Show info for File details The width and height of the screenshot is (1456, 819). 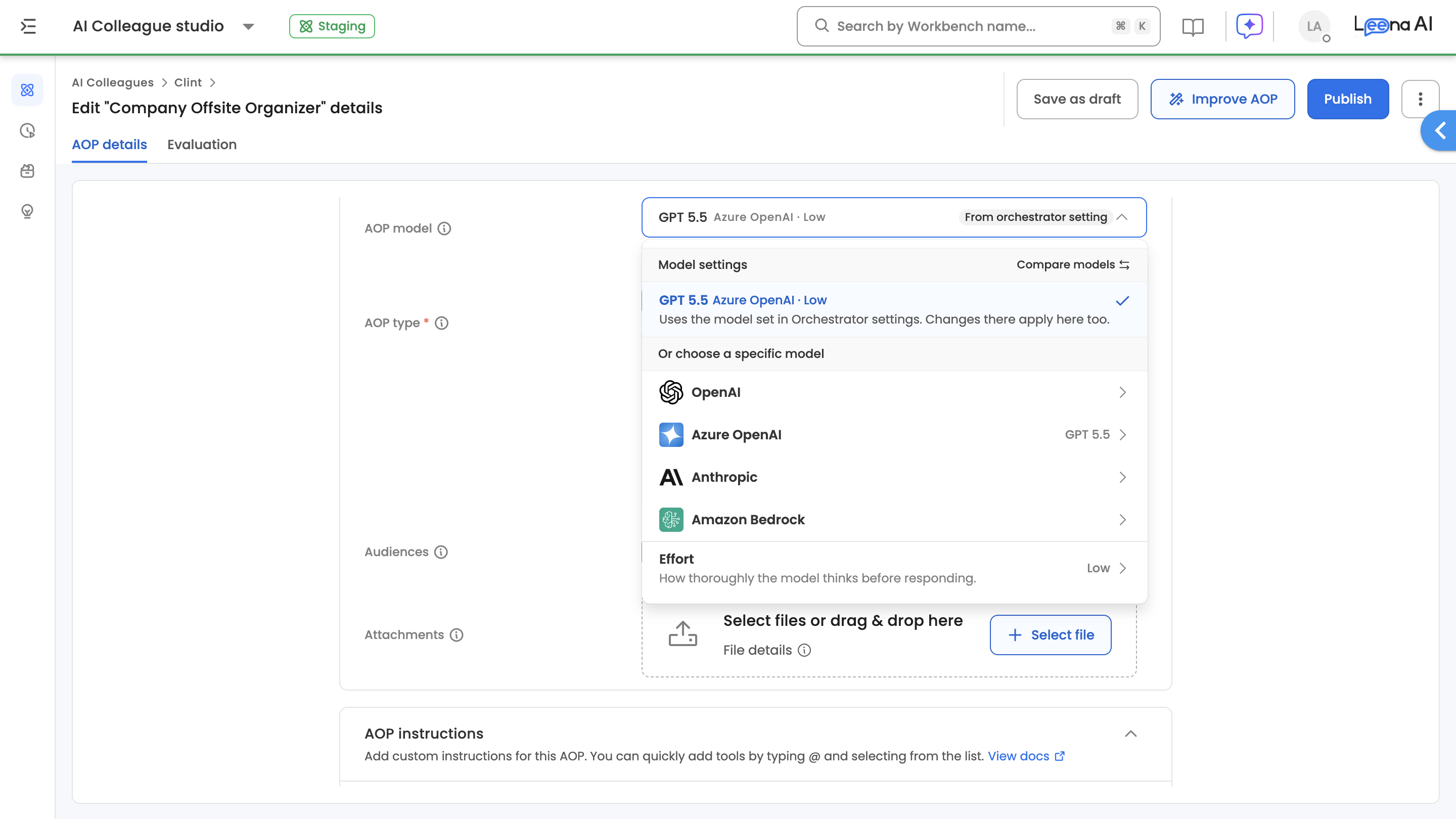click(804, 650)
